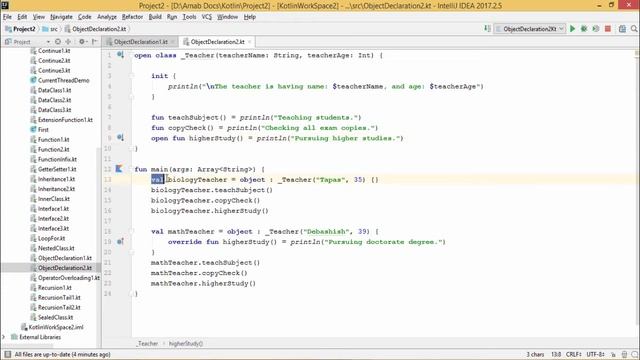
Task: Click run gutter icon beside fun main
Action: 119,169
